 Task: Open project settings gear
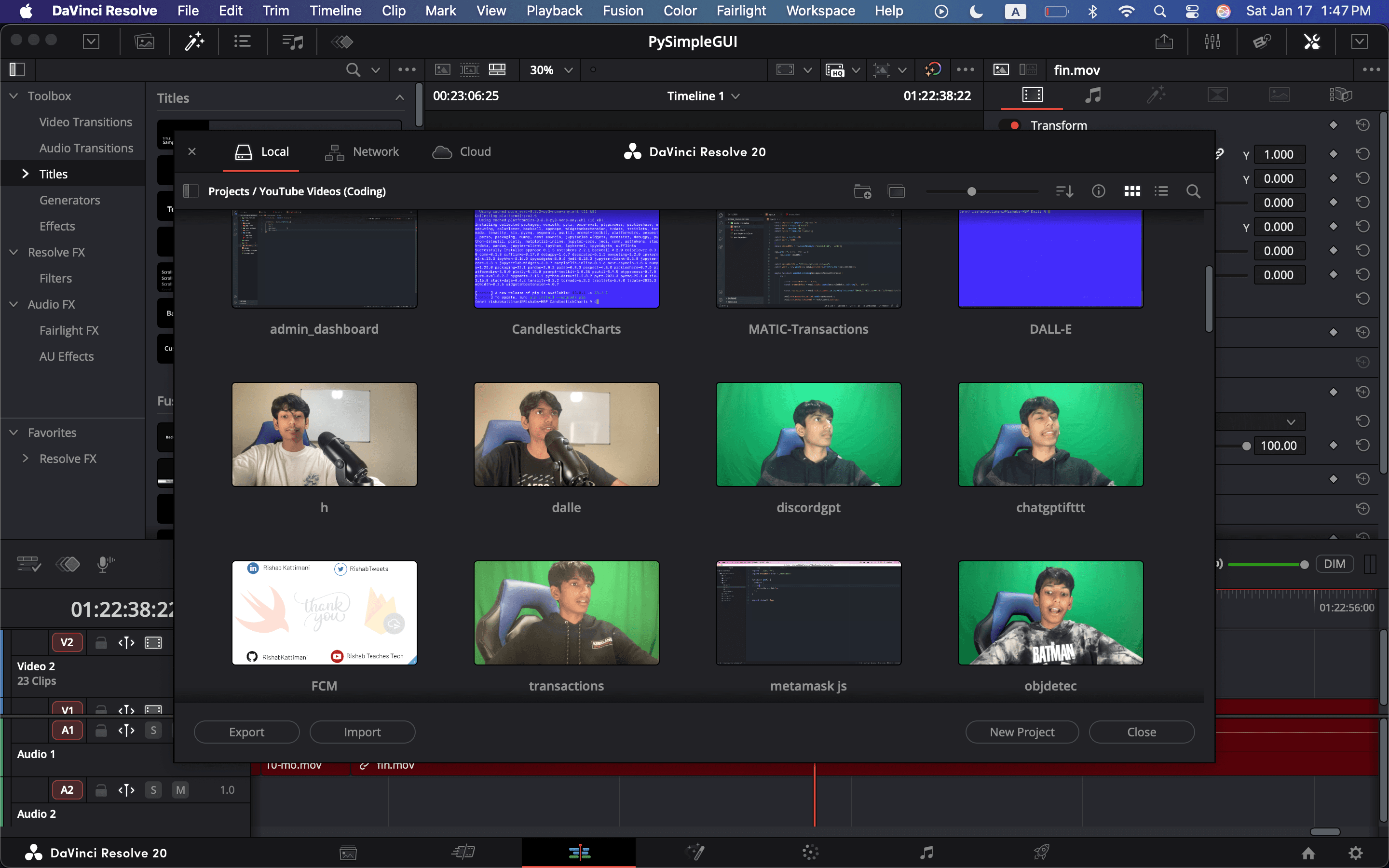[1355, 853]
